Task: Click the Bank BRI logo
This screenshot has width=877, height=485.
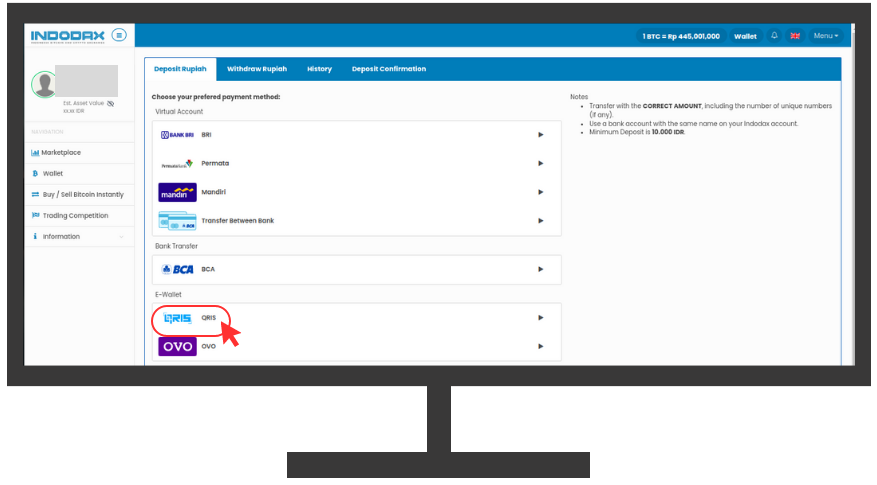Action: [177, 135]
